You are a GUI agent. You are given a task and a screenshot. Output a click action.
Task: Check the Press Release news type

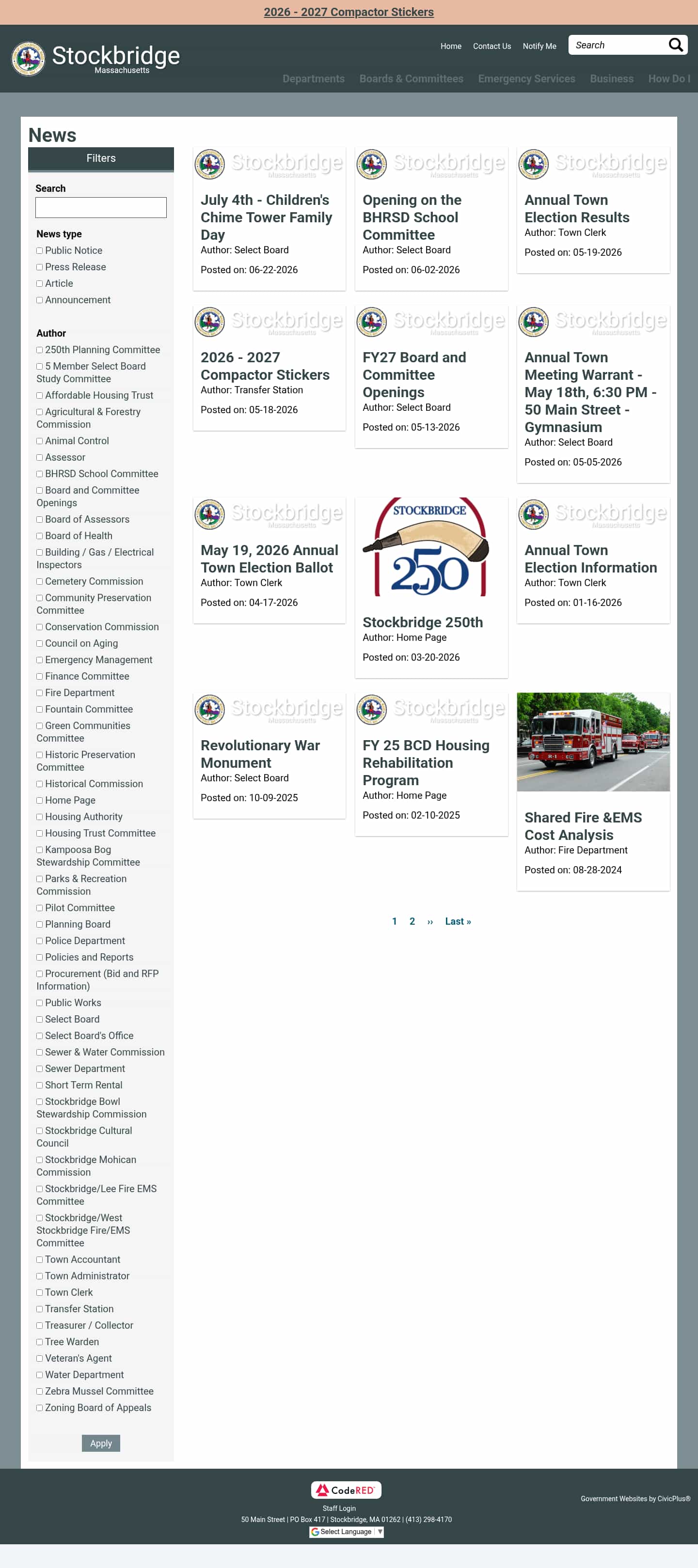(x=40, y=267)
